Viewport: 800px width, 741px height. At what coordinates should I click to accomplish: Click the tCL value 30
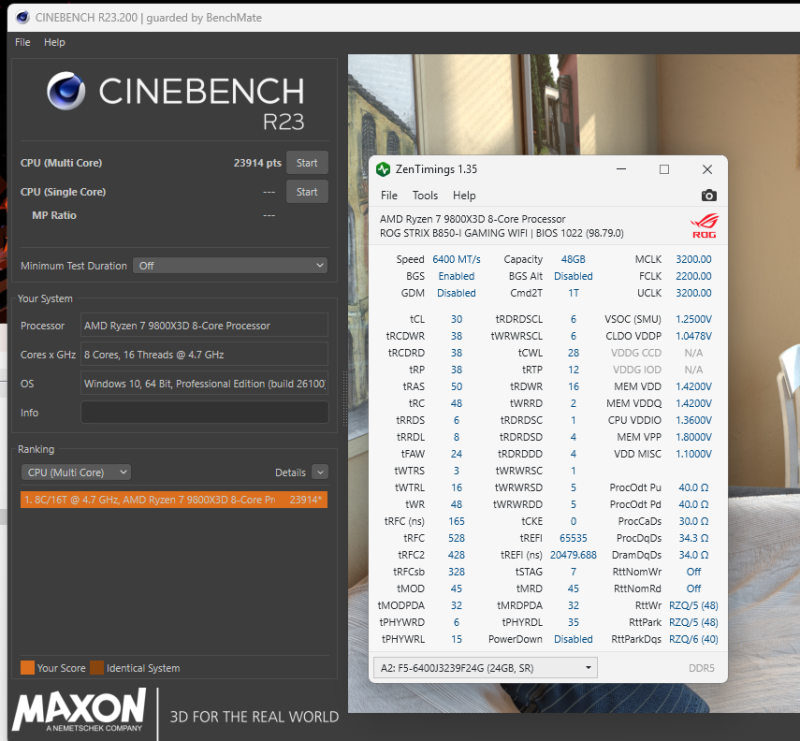pyautogui.click(x=456, y=319)
